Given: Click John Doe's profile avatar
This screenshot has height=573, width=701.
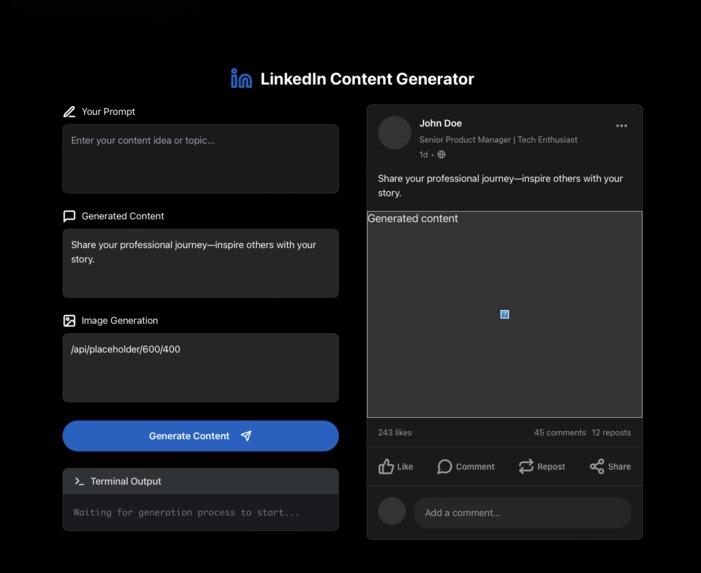Looking at the screenshot, I should pyautogui.click(x=394, y=133).
